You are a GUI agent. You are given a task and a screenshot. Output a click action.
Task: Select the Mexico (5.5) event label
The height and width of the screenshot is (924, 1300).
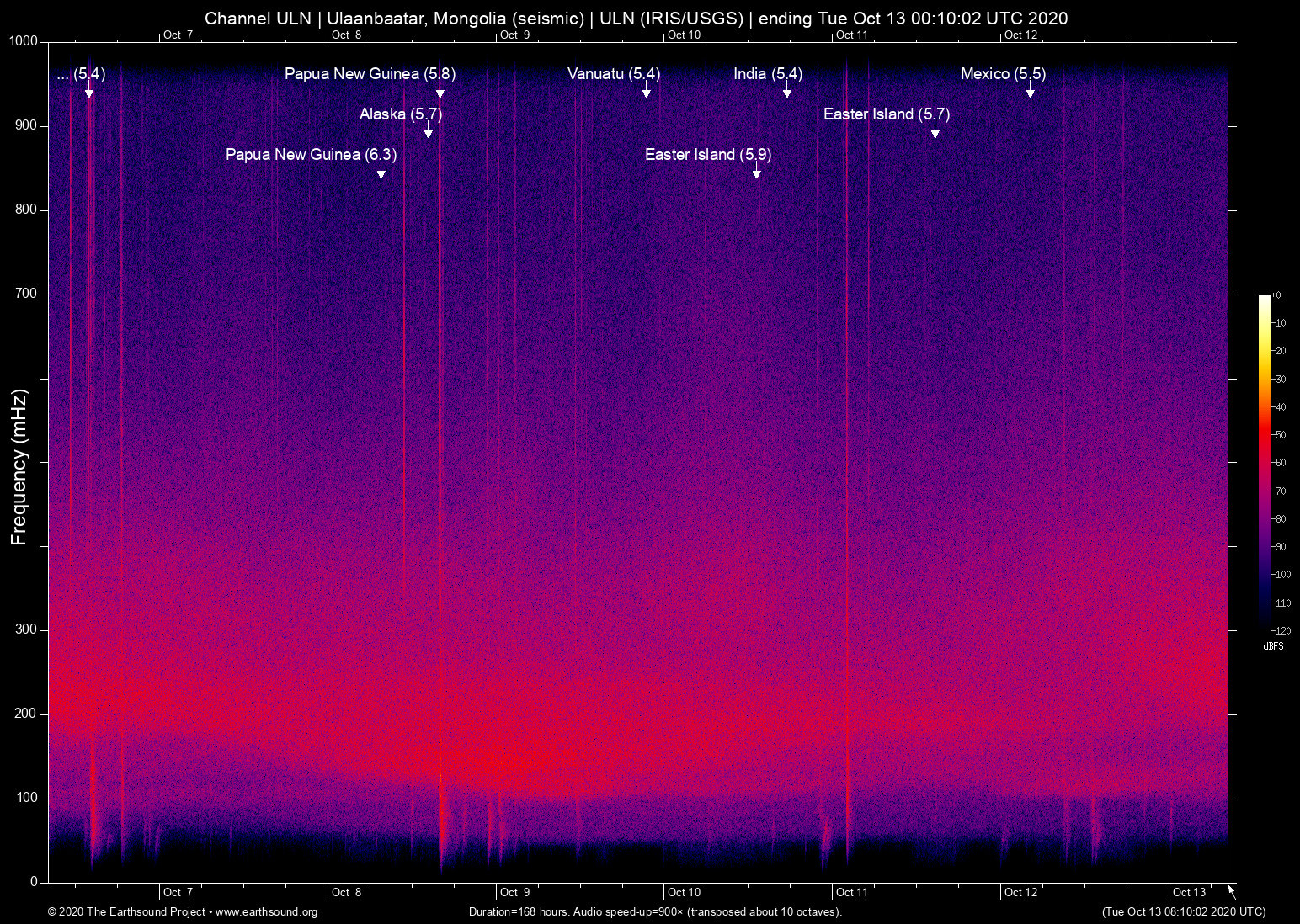point(1003,74)
